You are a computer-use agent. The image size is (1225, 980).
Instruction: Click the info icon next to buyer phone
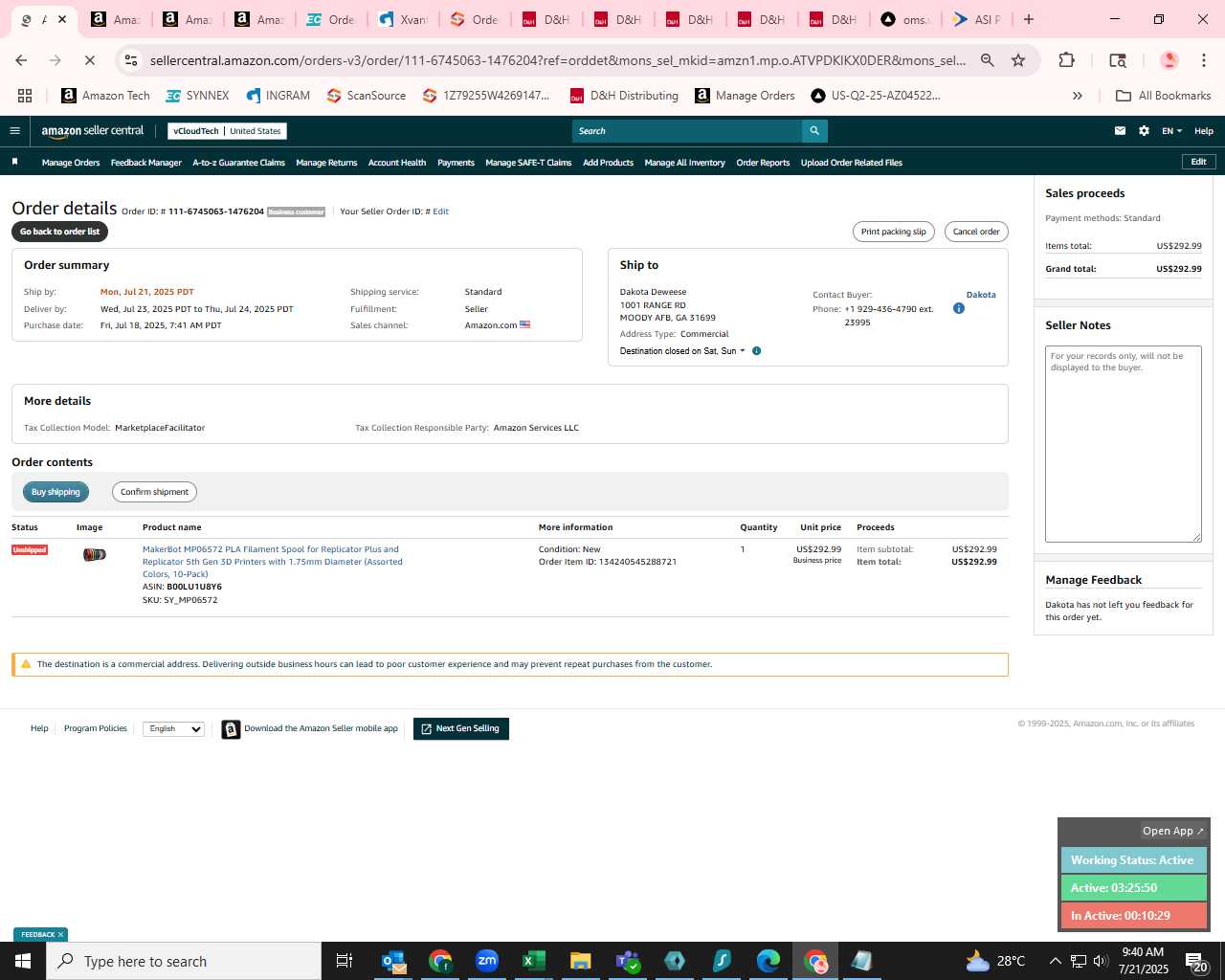959,308
